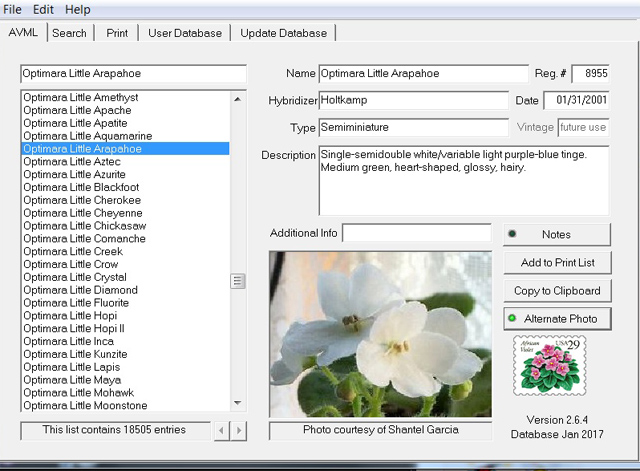The width and height of the screenshot is (640, 471).
Task: Select Optimara Little Cherokee in list
Action: [125, 200]
